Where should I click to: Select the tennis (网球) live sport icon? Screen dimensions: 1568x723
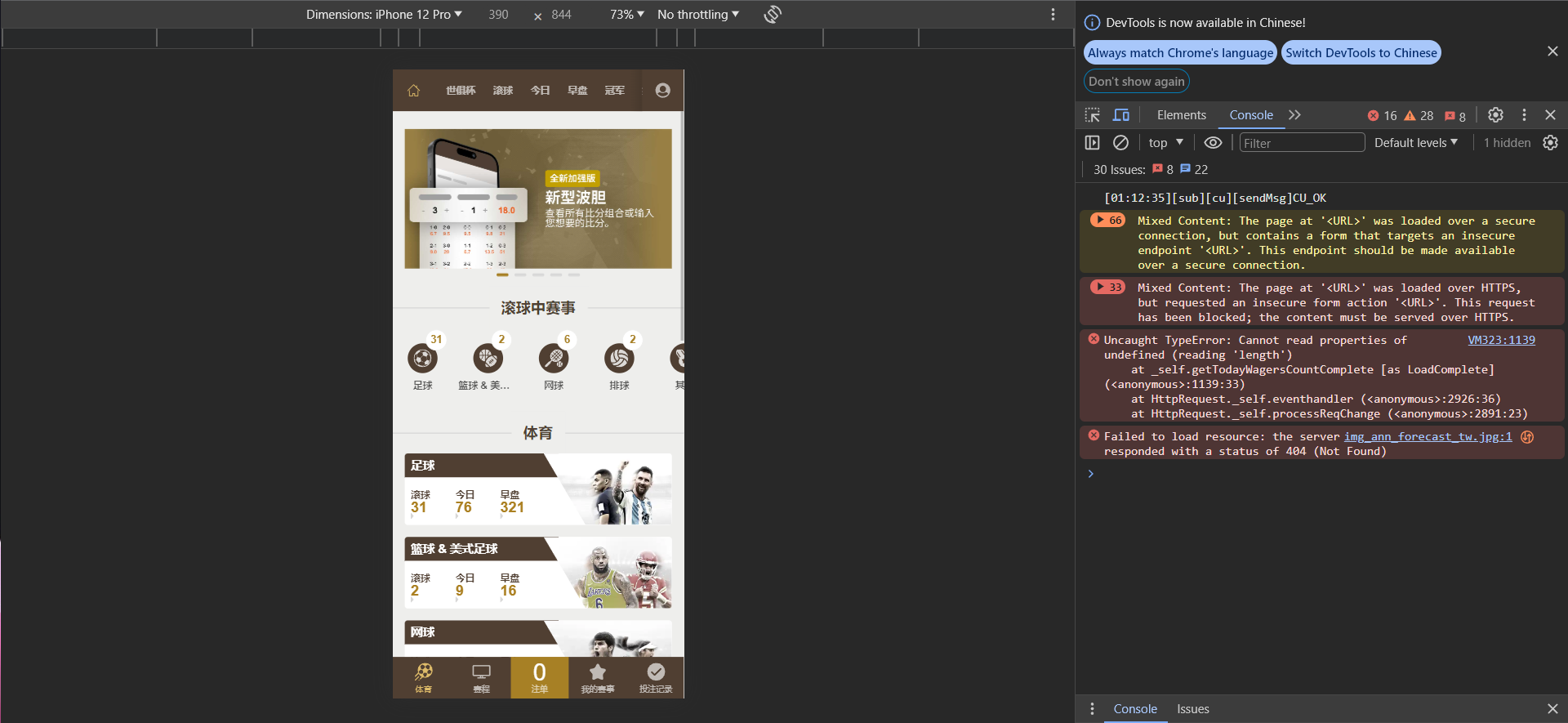tap(554, 359)
